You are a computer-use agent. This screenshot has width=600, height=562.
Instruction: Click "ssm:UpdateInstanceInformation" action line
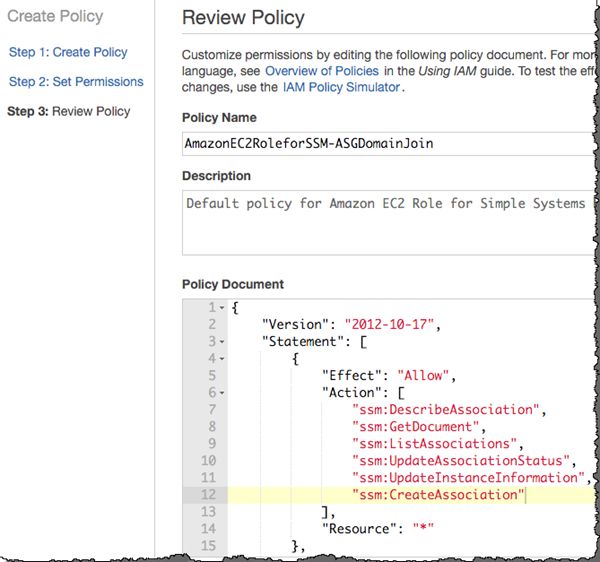click(x=468, y=477)
